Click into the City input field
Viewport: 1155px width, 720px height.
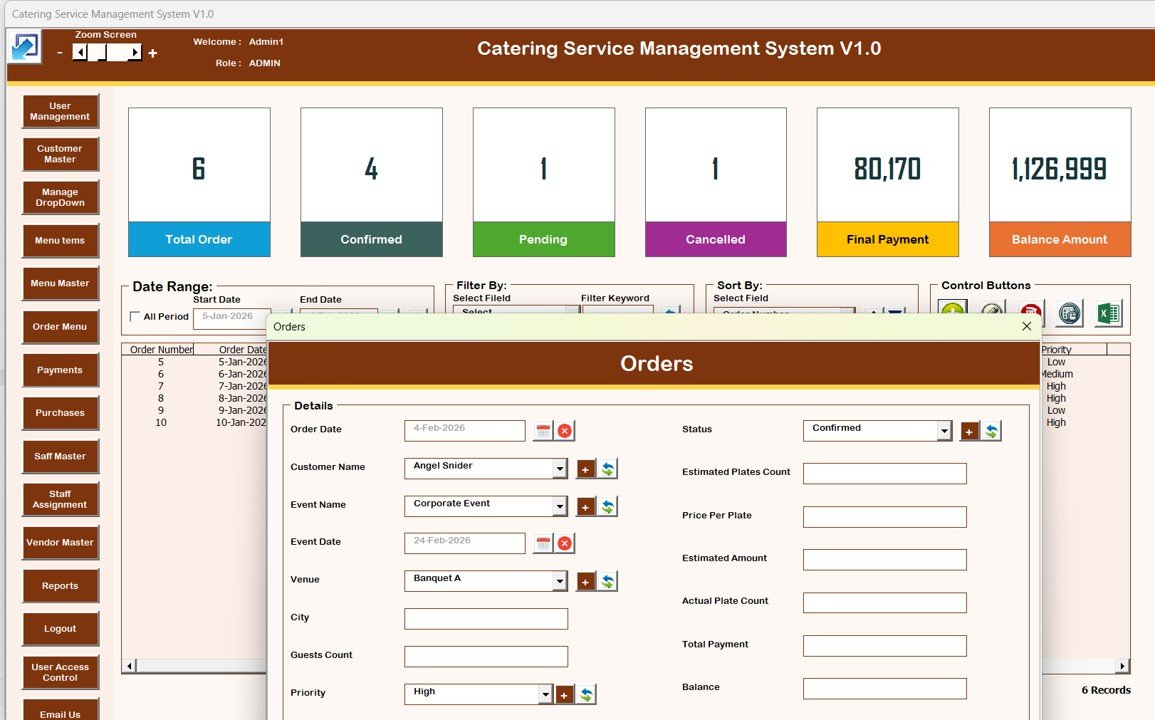tap(486, 619)
